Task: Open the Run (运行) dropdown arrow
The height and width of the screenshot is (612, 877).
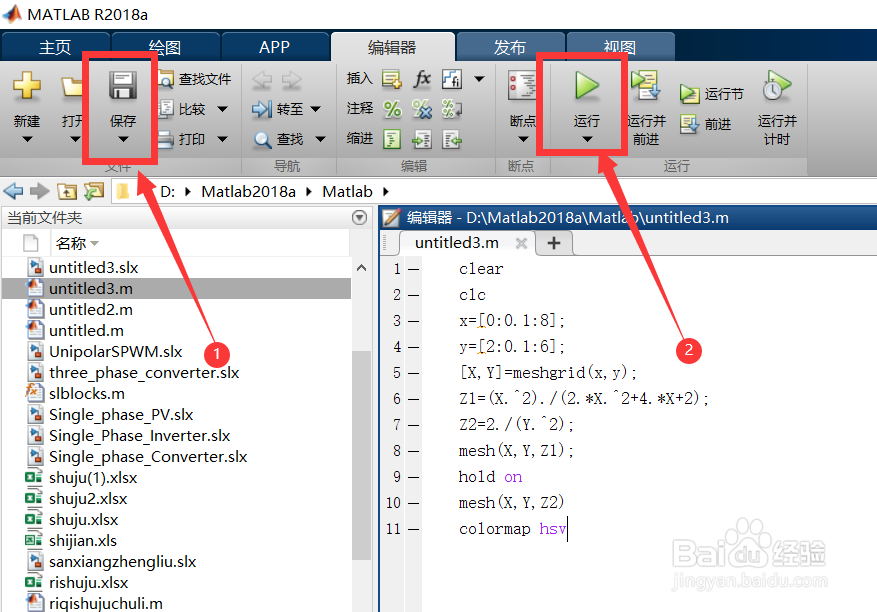Action: coord(587,139)
